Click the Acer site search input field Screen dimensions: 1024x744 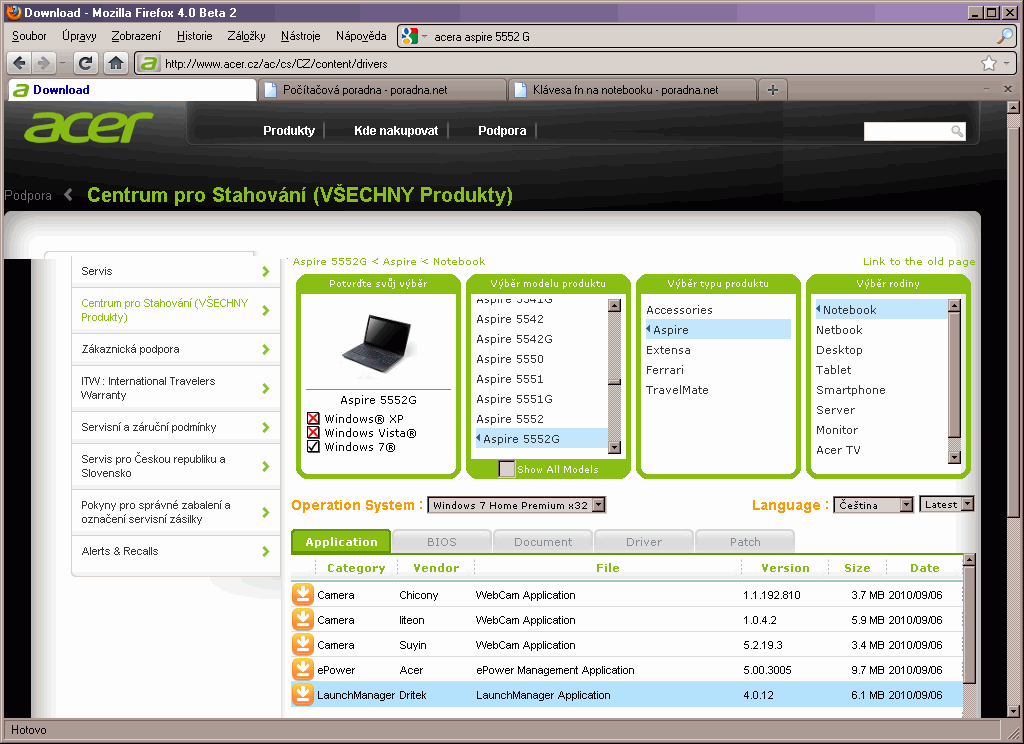pyautogui.click(x=907, y=131)
